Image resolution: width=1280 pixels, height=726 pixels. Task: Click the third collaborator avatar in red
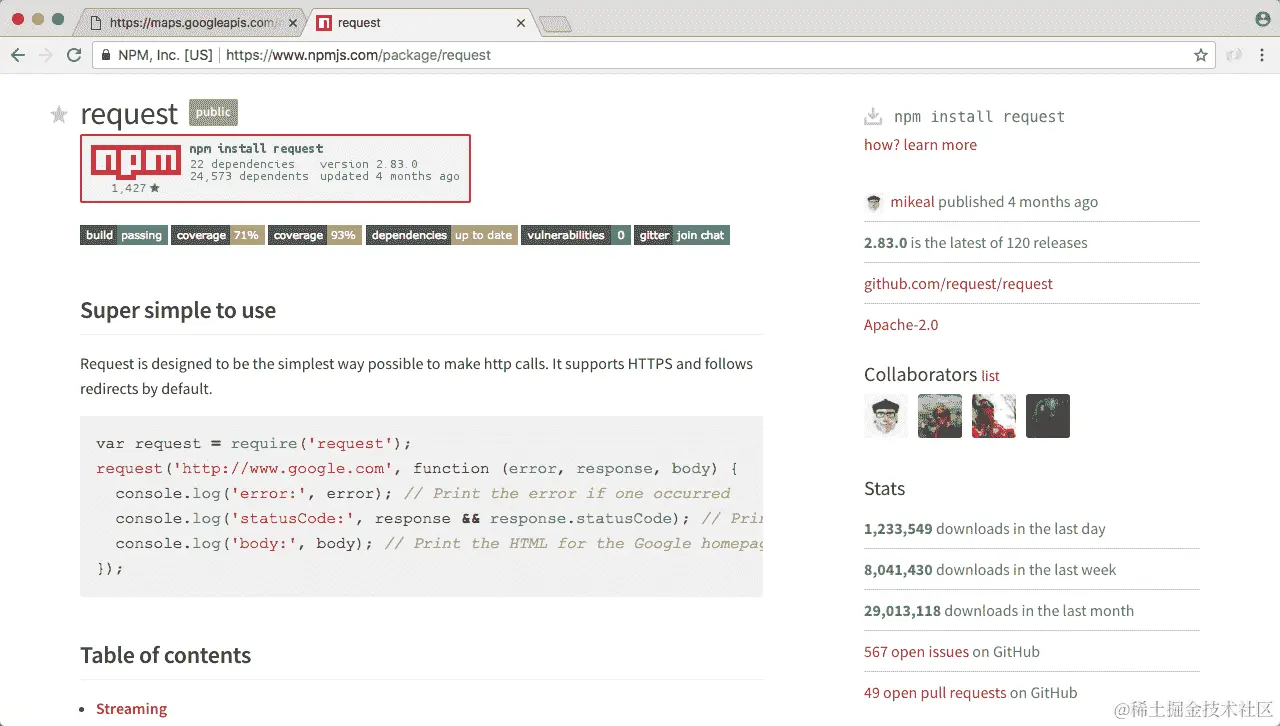(x=994, y=416)
